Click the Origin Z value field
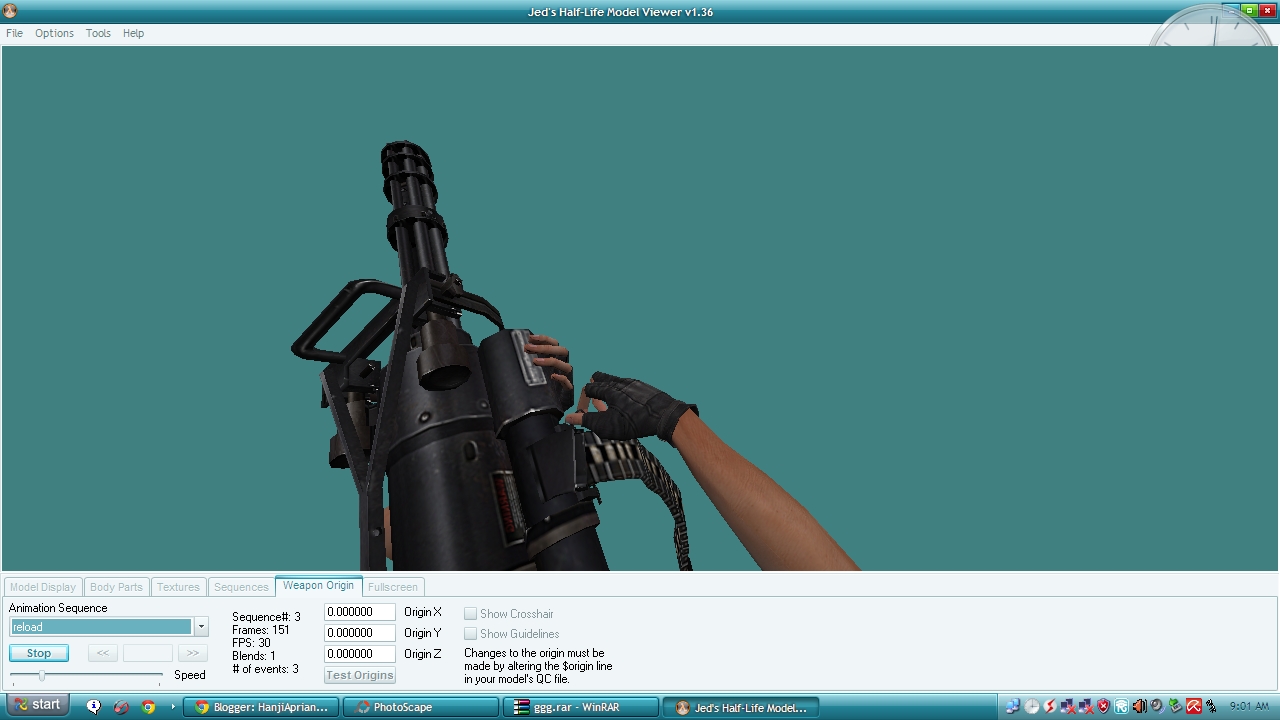The height and width of the screenshot is (720, 1280). (360, 654)
